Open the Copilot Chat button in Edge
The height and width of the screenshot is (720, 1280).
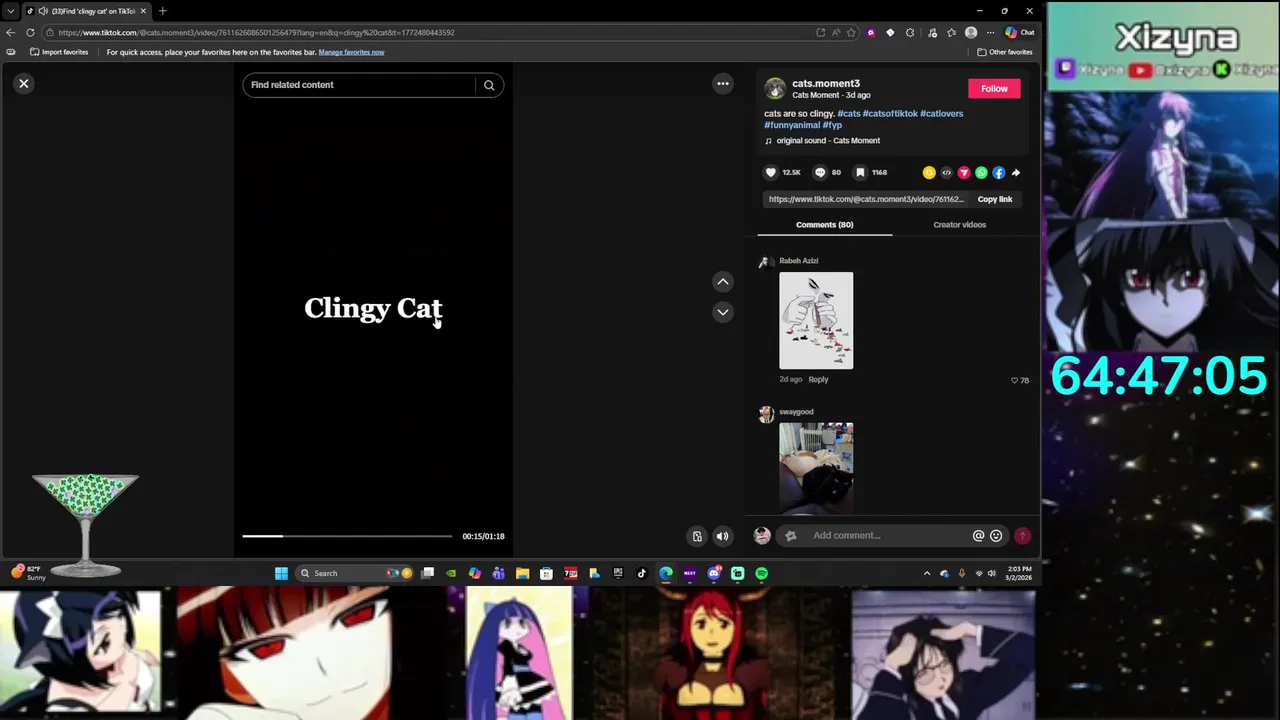(1020, 32)
